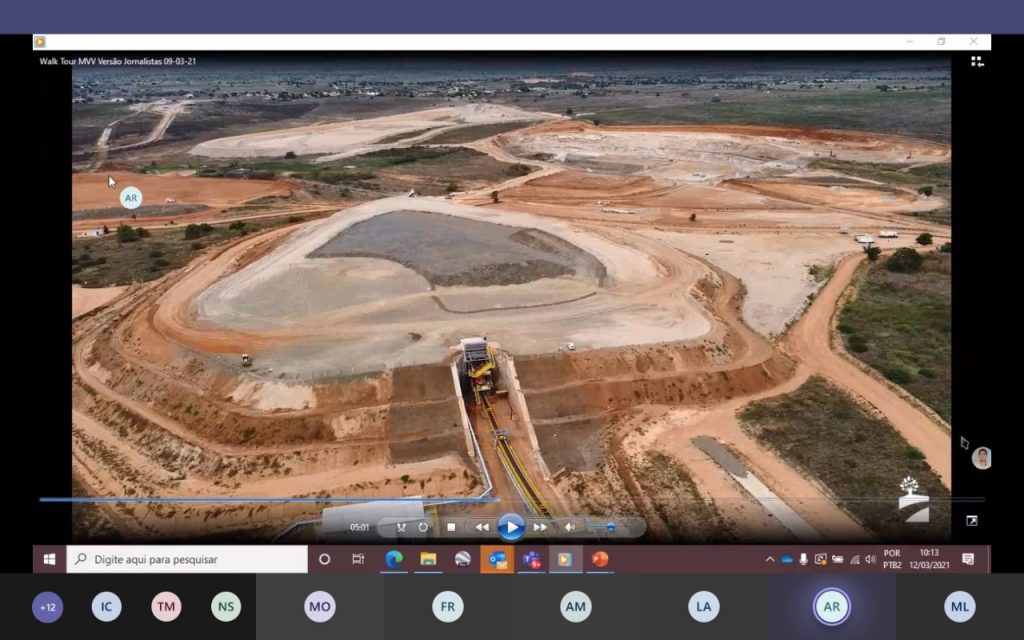Expand the +12 more participants bubble
The width and height of the screenshot is (1024, 640).
(x=47, y=607)
